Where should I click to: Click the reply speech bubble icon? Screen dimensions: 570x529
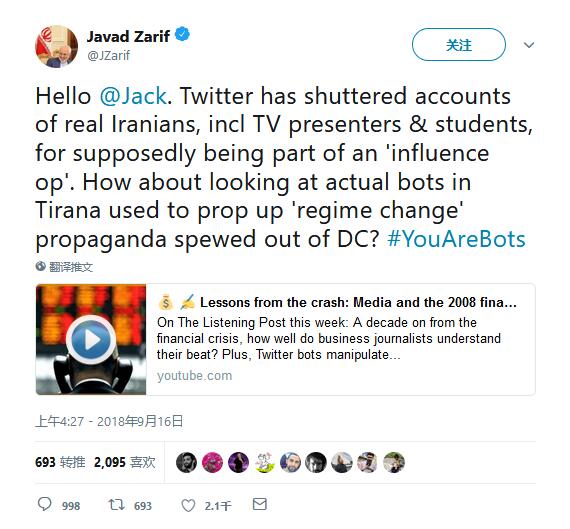(45, 504)
